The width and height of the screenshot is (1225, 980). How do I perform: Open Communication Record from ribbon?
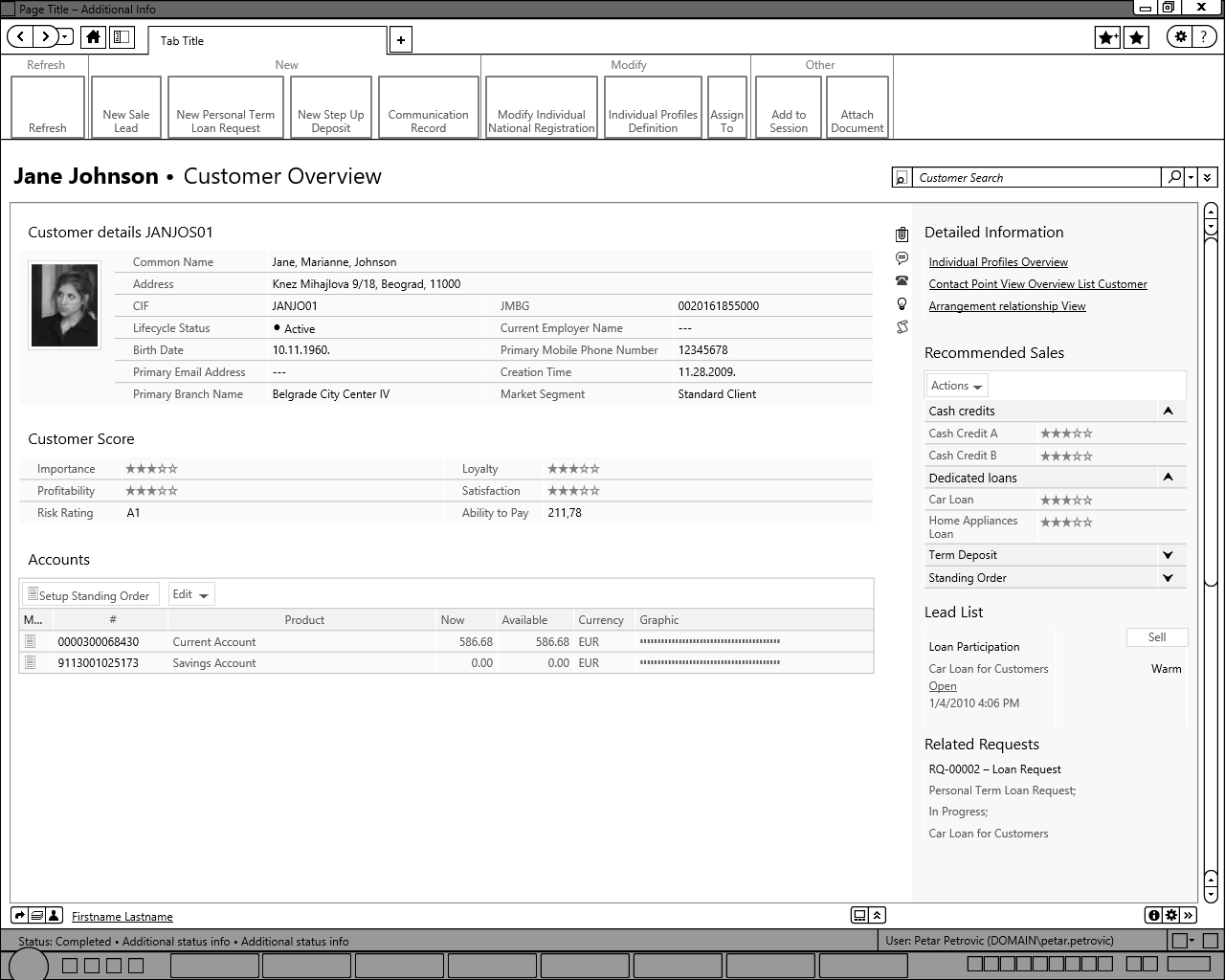[429, 107]
